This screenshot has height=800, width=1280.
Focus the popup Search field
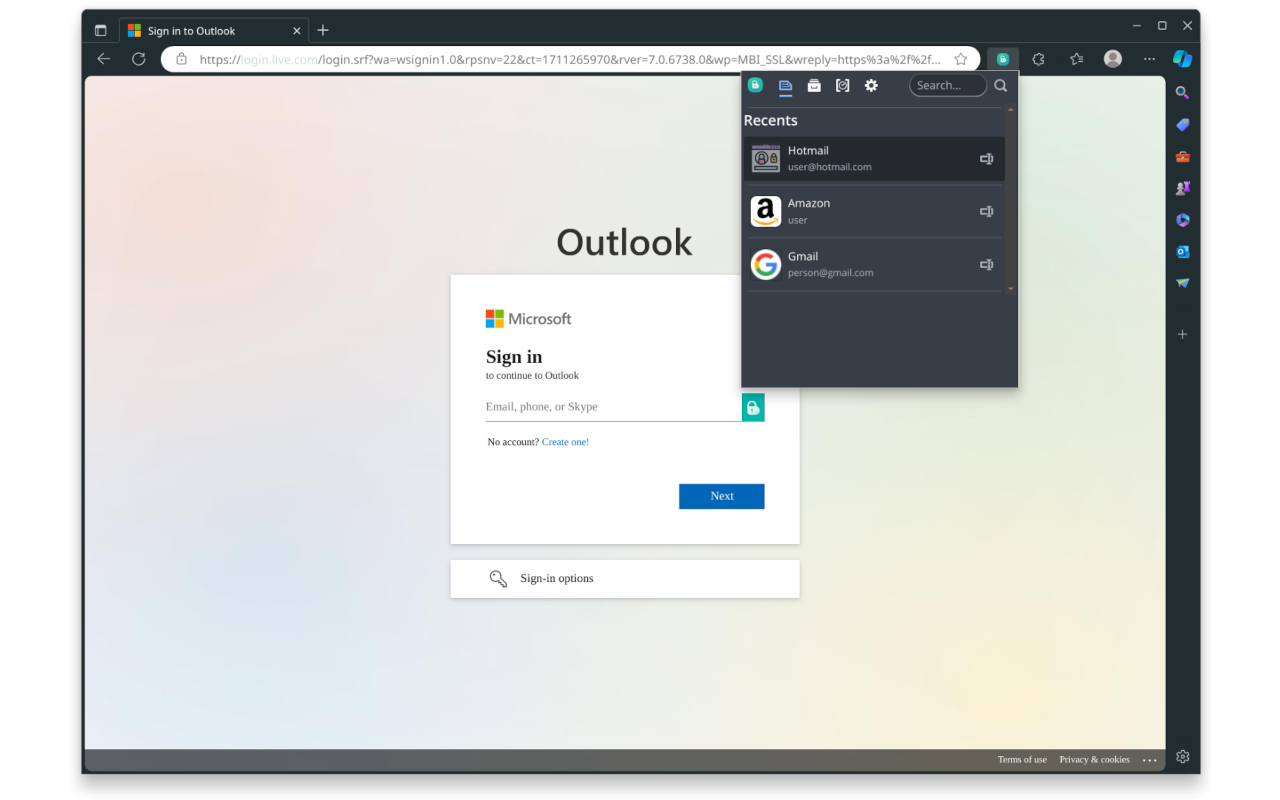coord(948,86)
